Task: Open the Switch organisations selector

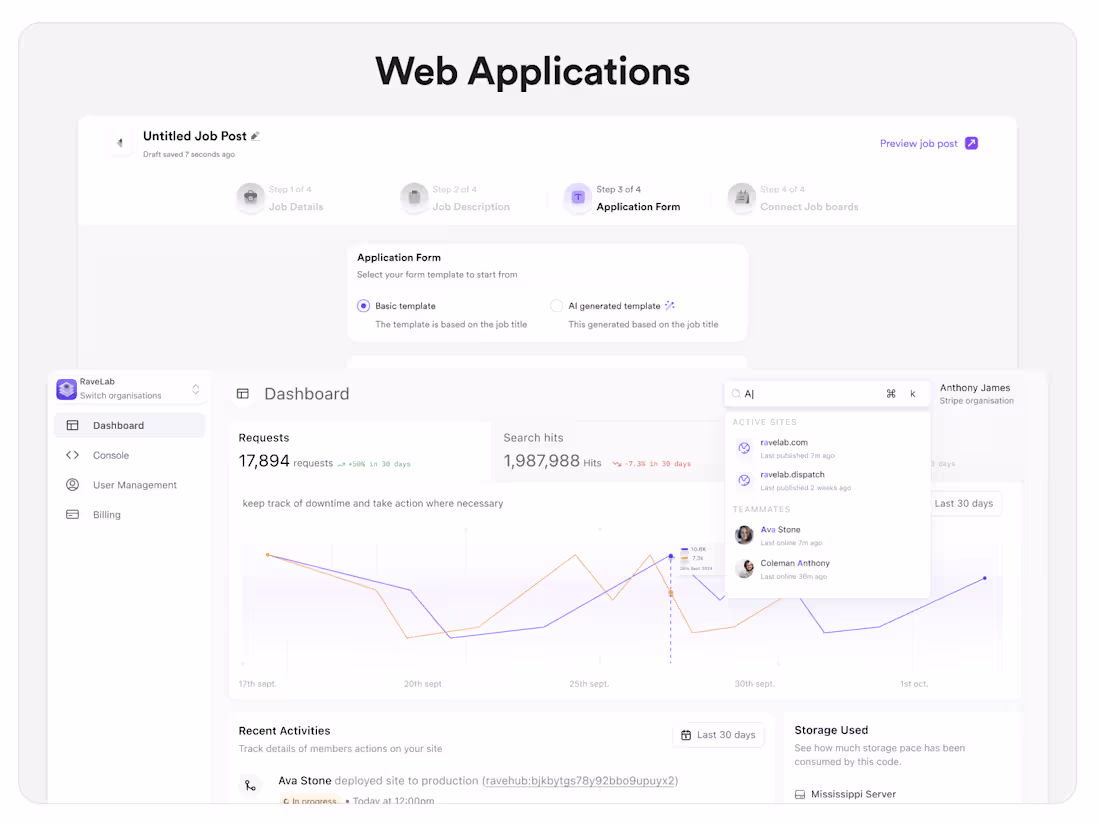Action: [196, 388]
